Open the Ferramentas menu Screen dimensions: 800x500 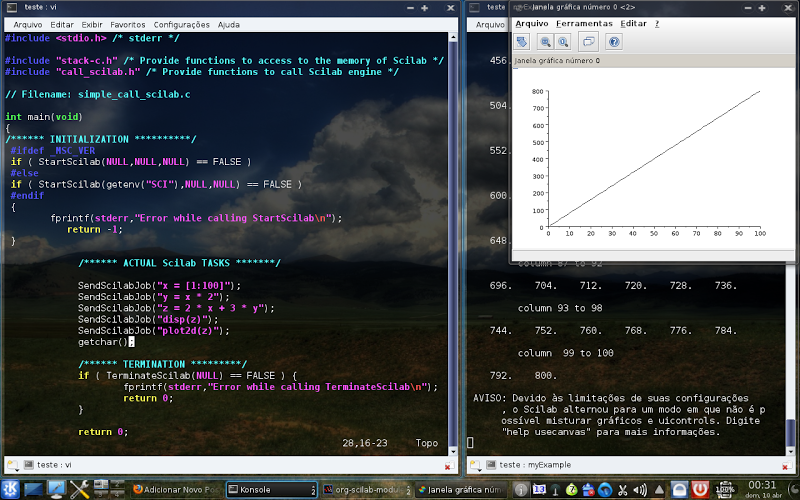(x=584, y=23)
